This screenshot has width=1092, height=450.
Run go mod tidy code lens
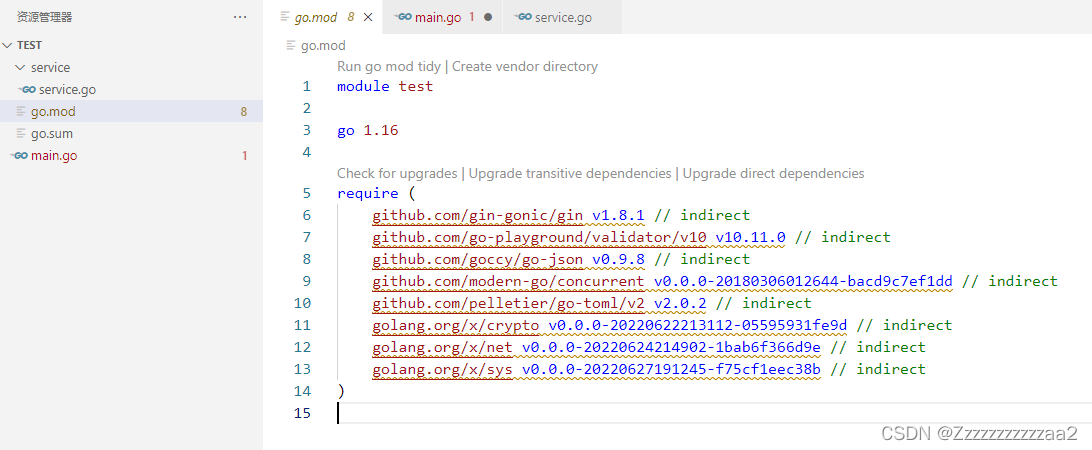tap(389, 67)
